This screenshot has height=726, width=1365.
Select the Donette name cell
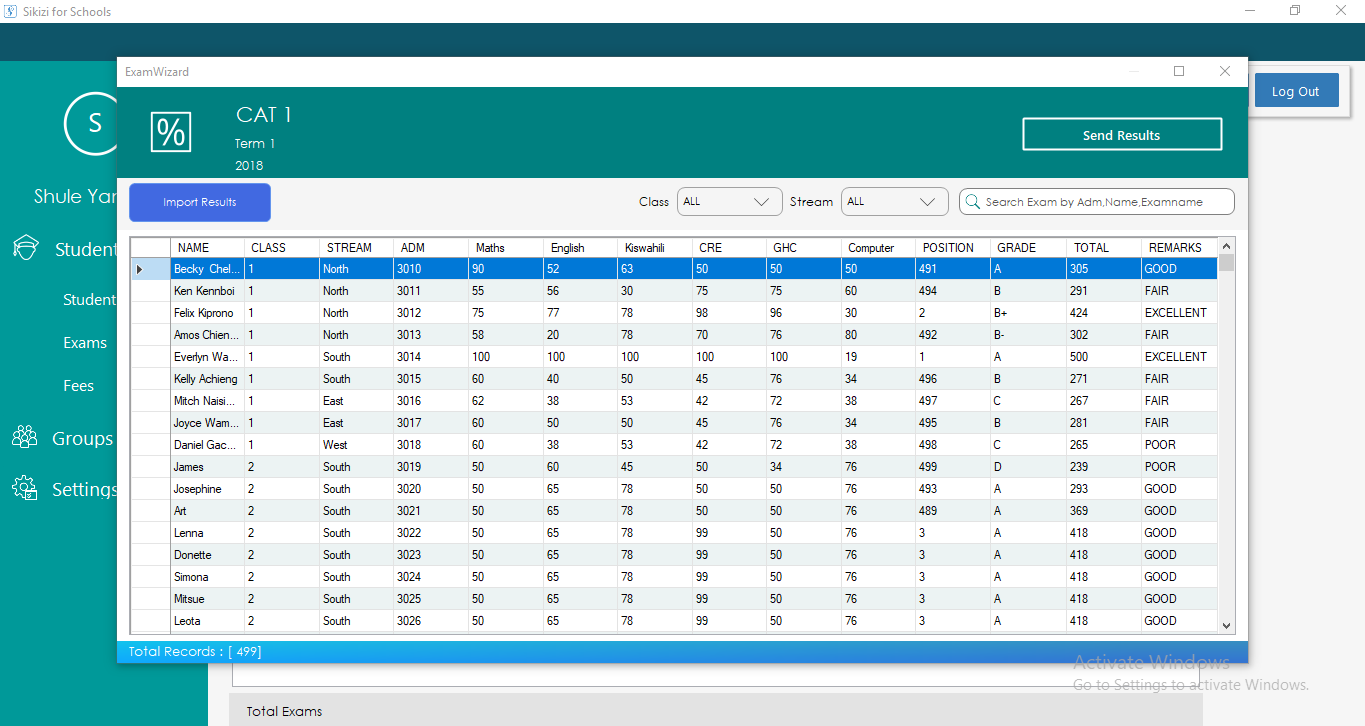(x=207, y=555)
